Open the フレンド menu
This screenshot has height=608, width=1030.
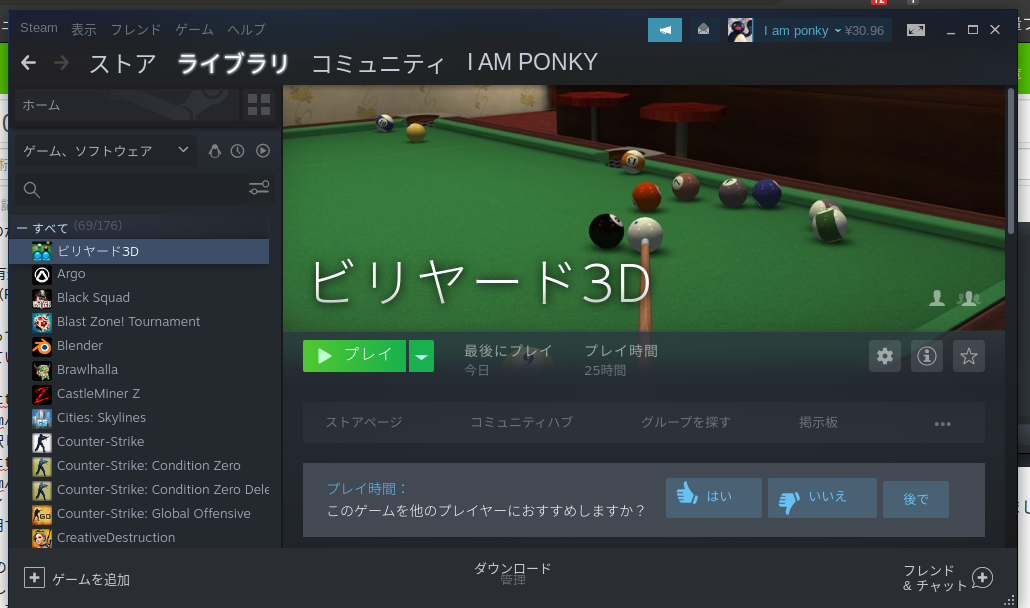pos(135,30)
